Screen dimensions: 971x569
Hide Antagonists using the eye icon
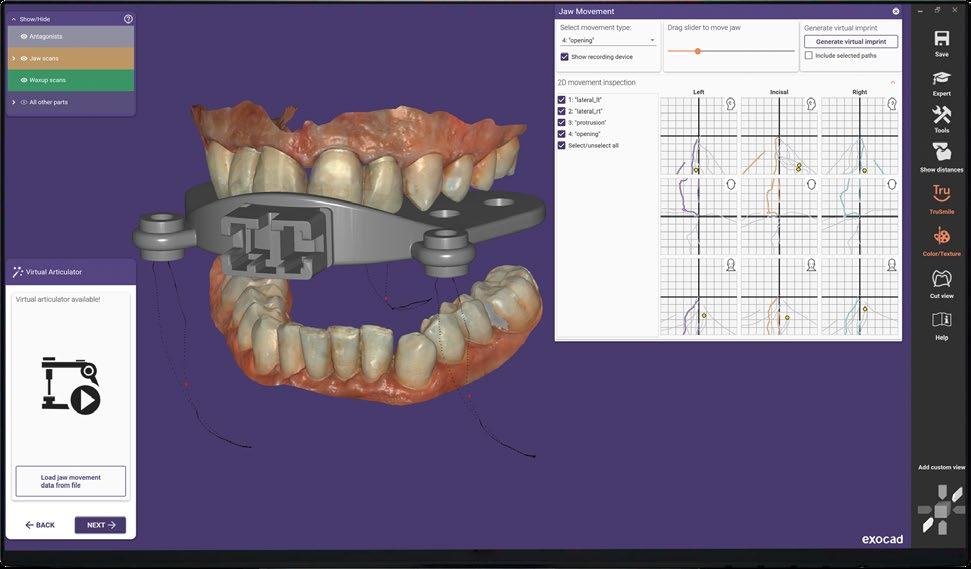tap(24, 37)
